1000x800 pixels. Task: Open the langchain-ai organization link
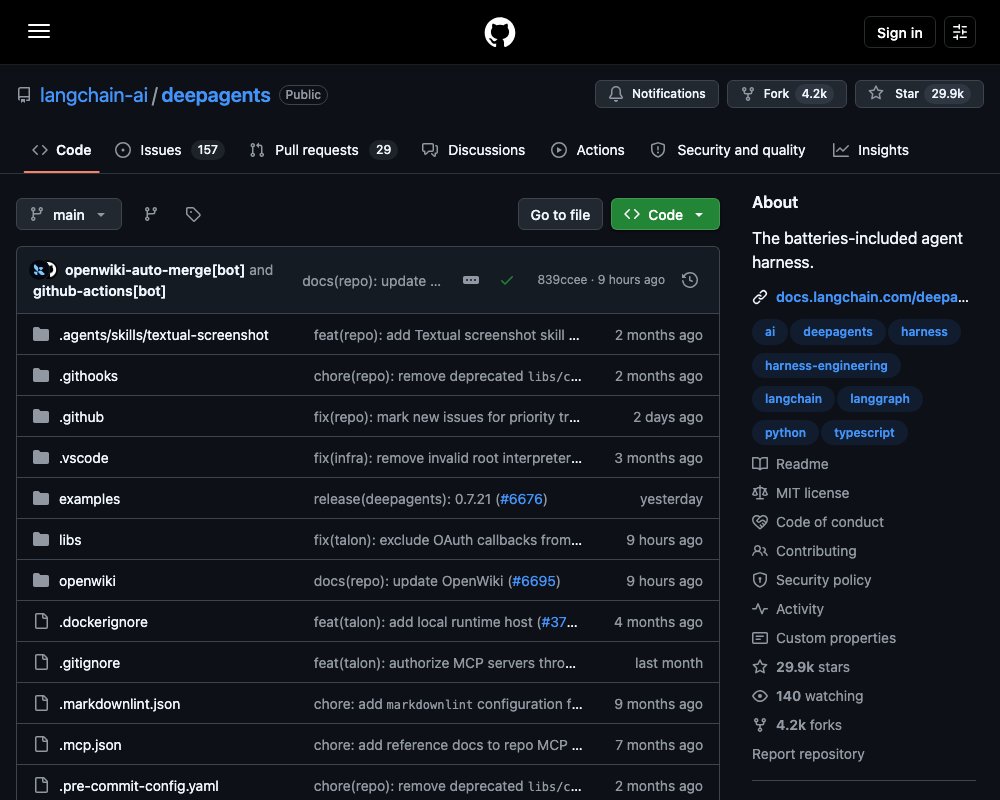click(94, 95)
